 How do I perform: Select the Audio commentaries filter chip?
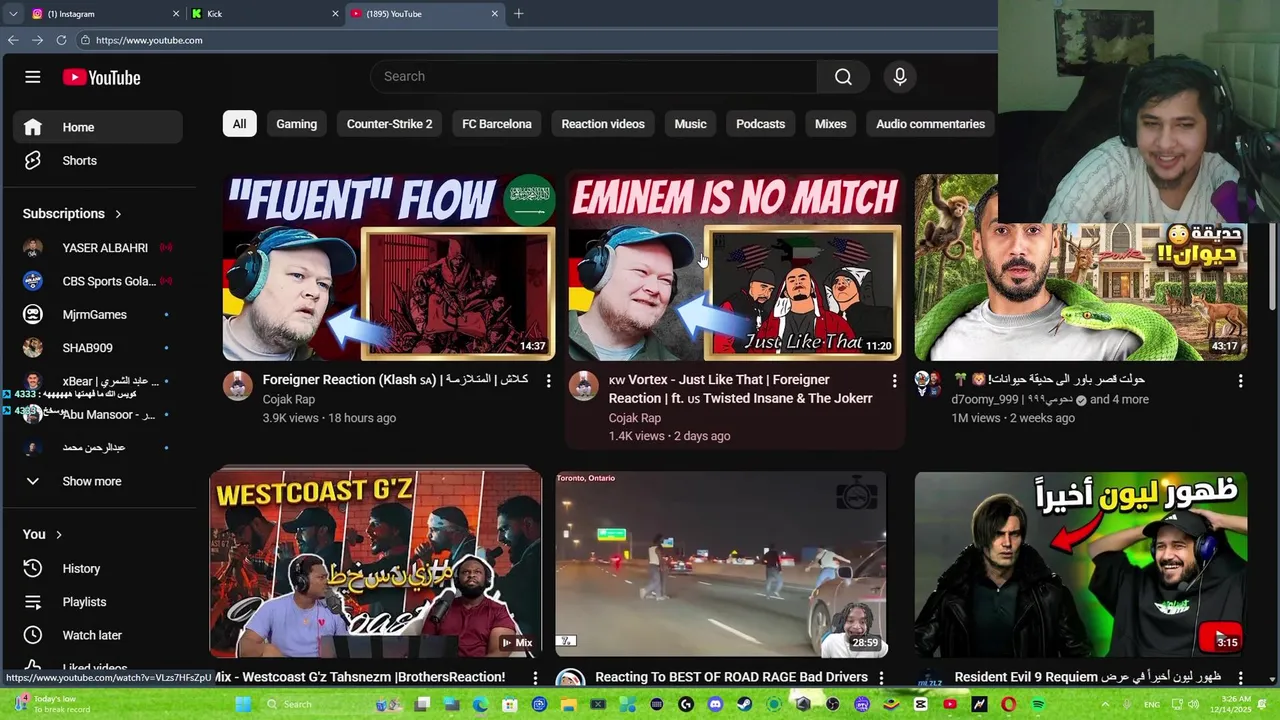pos(931,124)
